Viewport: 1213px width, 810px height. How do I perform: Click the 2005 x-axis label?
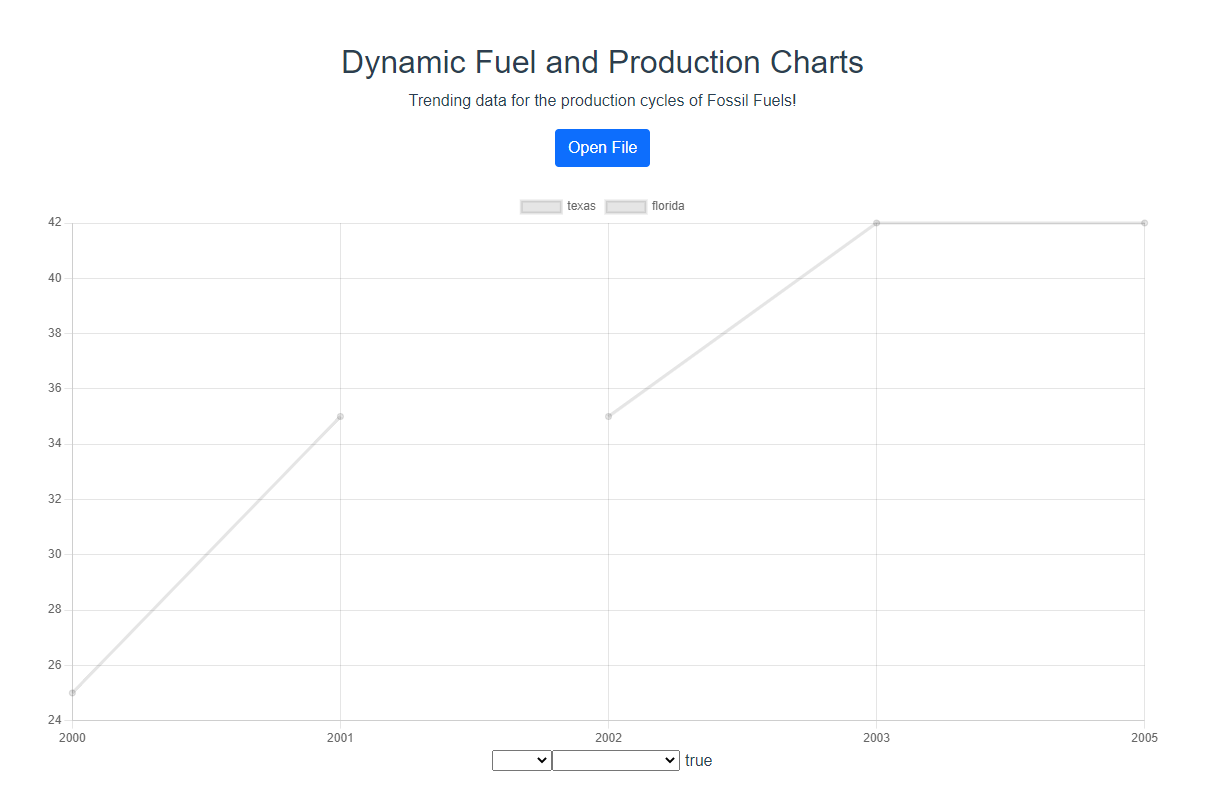click(1144, 738)
